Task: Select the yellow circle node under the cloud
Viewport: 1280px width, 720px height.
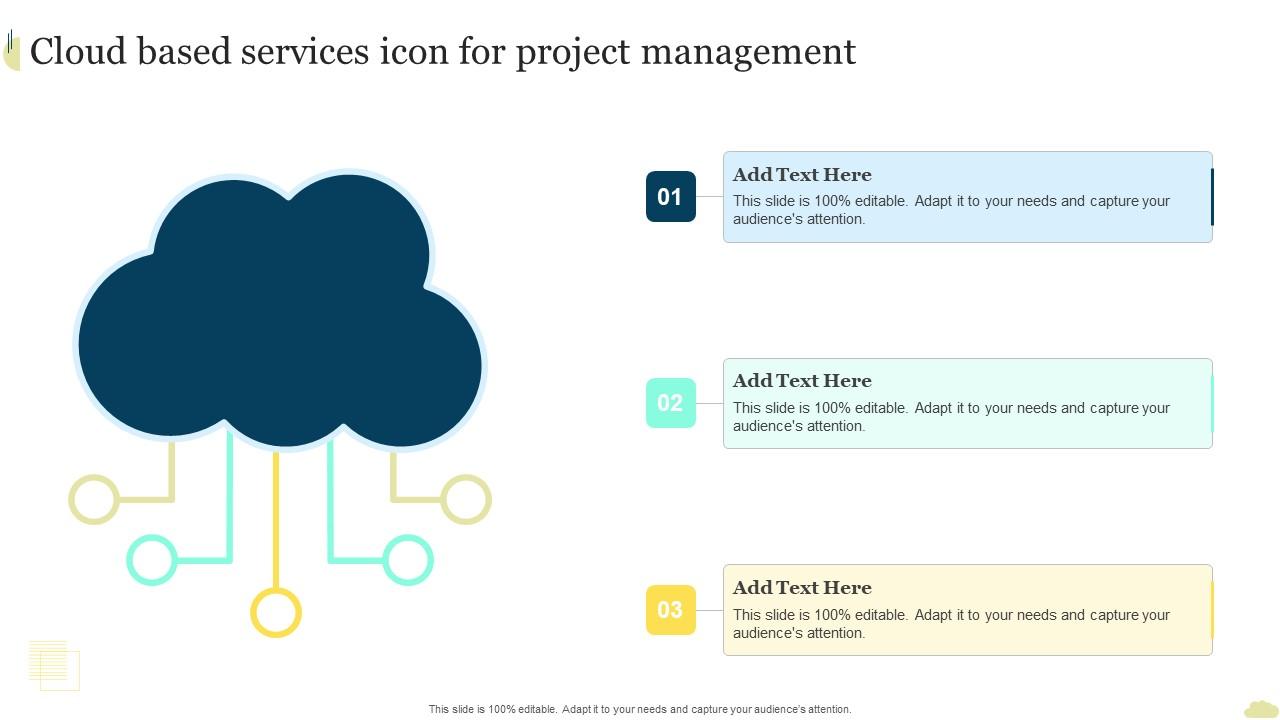Action: (276, 612)
